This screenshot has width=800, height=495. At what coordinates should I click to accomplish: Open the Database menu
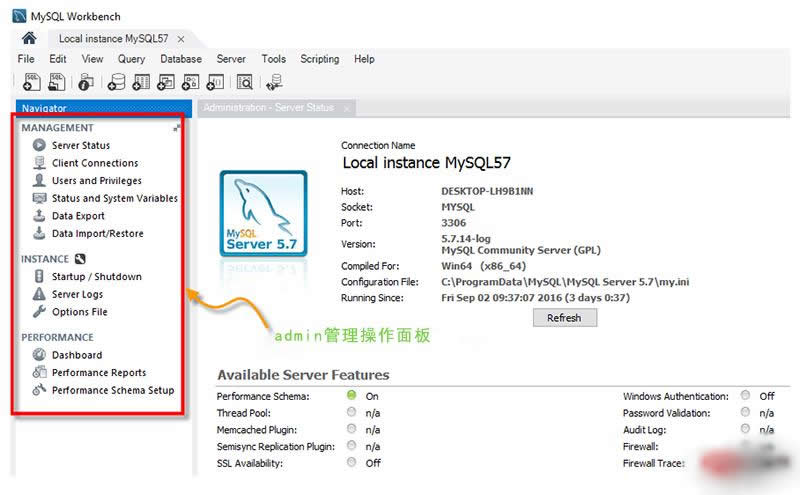(181, 59)
